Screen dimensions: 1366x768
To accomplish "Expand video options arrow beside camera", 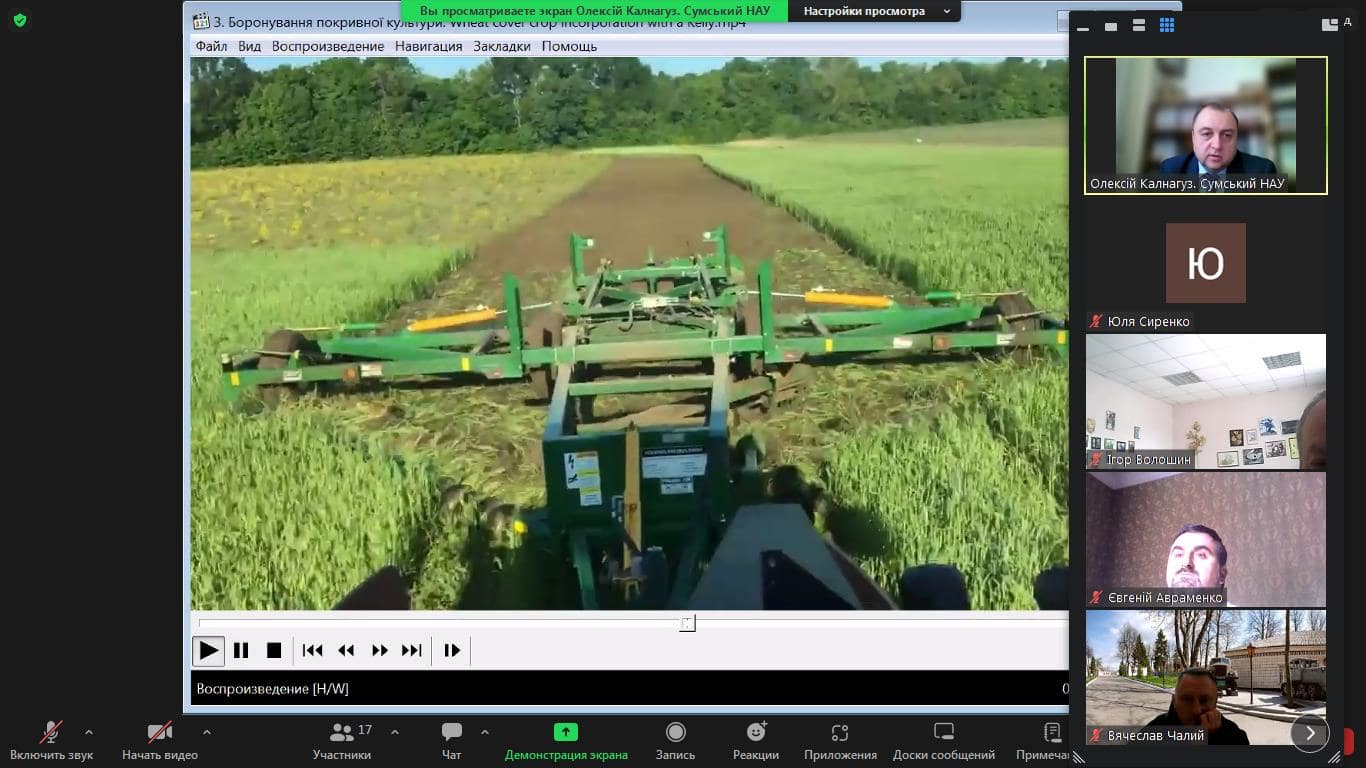I will coord(207,732).
